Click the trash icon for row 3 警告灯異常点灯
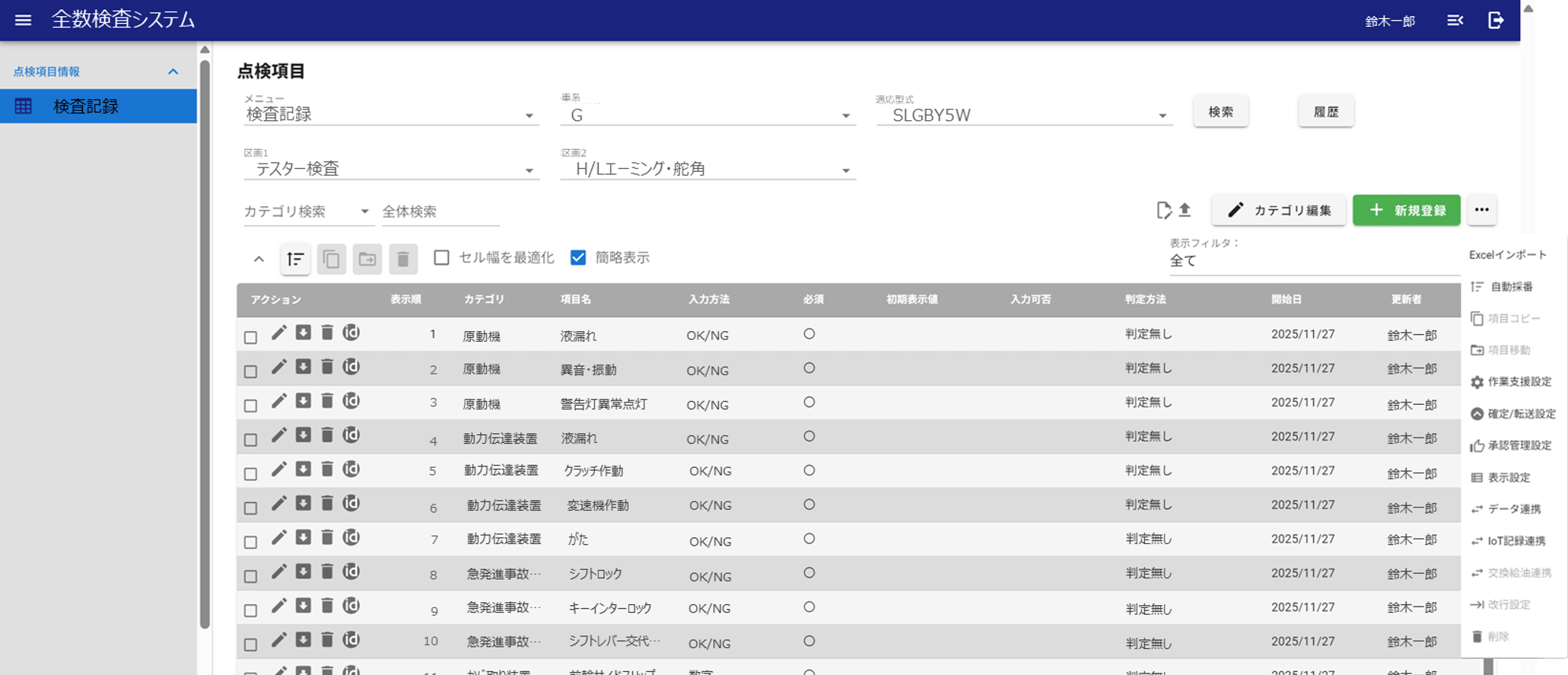This screenshot has width=1568, height=675. coord(327,401)
